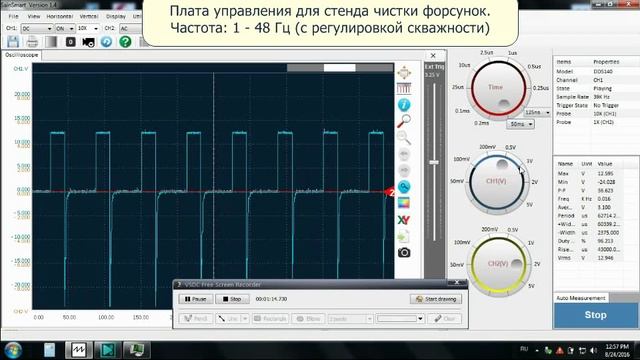This screenshot has height=360, width=640.
Task: Click the monitor app icon in taskbar
Action: coord(137,350)
